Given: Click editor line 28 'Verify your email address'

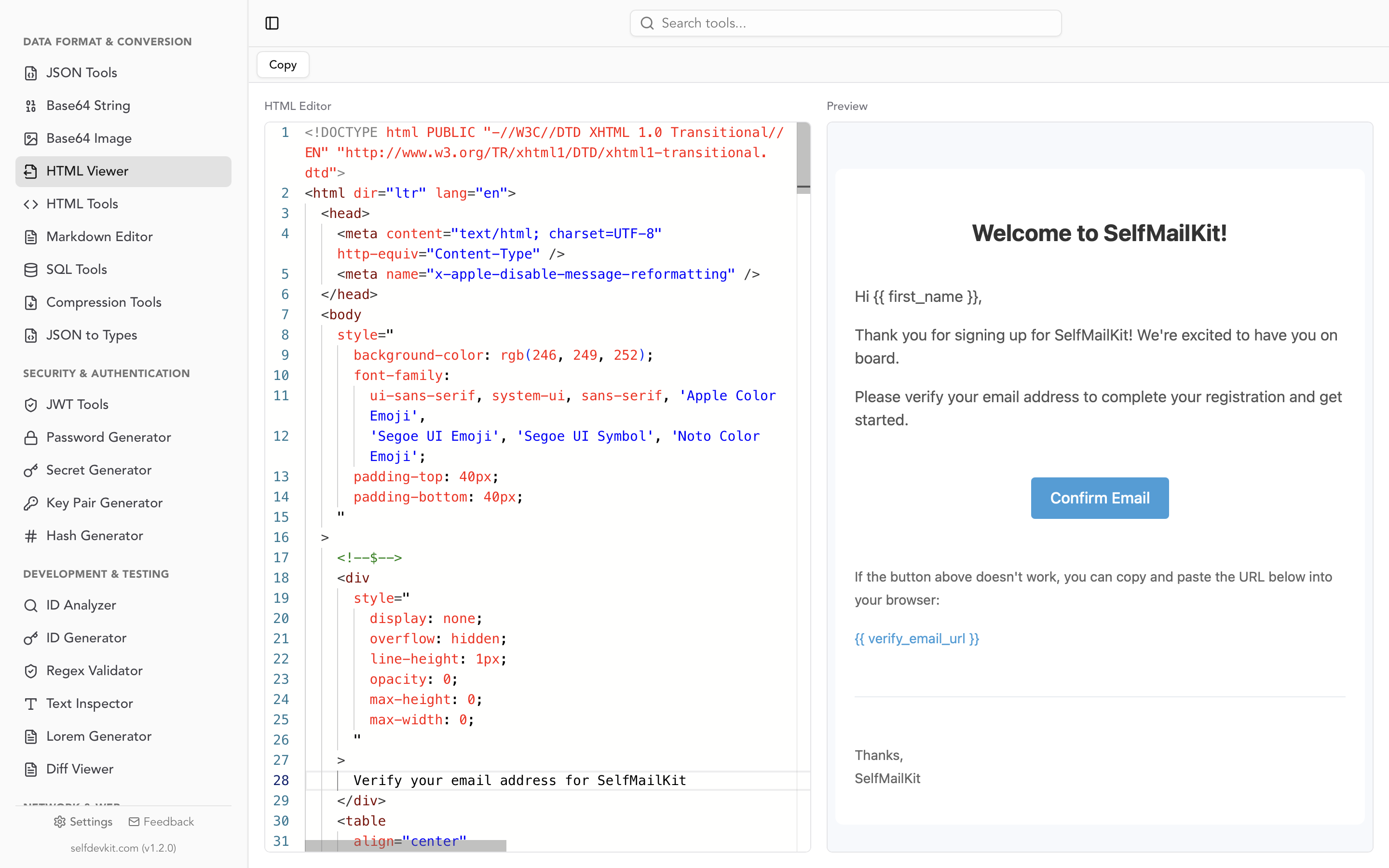Looking at the screenshot, I should tap(519, 780).
